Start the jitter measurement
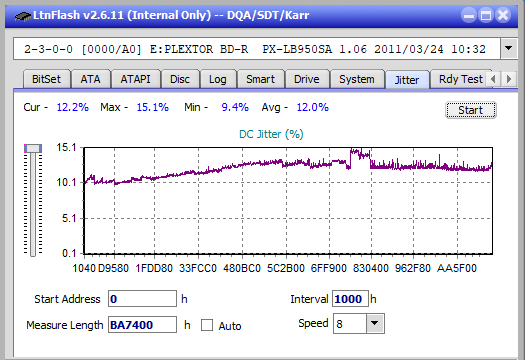This screenshot has height=360, width=525. point(470,110)
